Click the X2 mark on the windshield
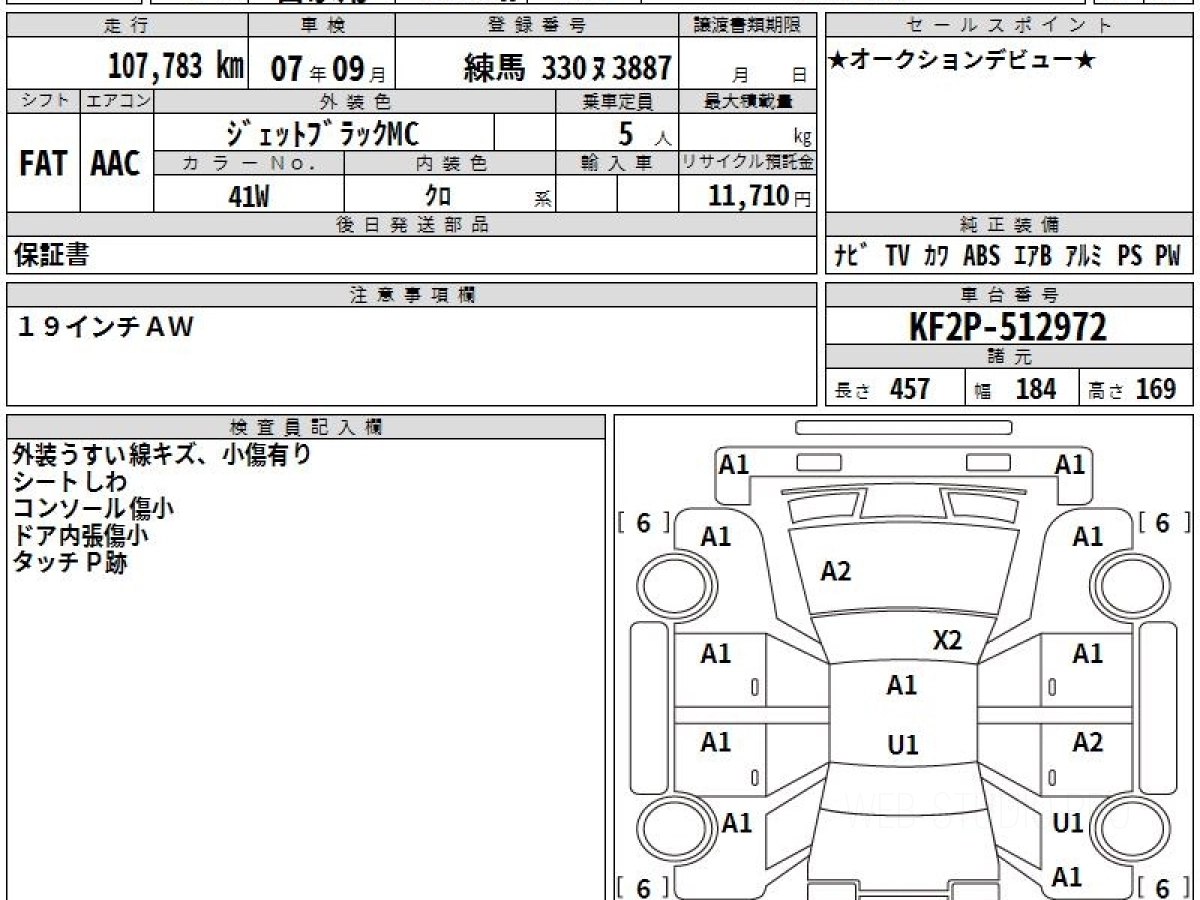 click(x=947, y=640)
